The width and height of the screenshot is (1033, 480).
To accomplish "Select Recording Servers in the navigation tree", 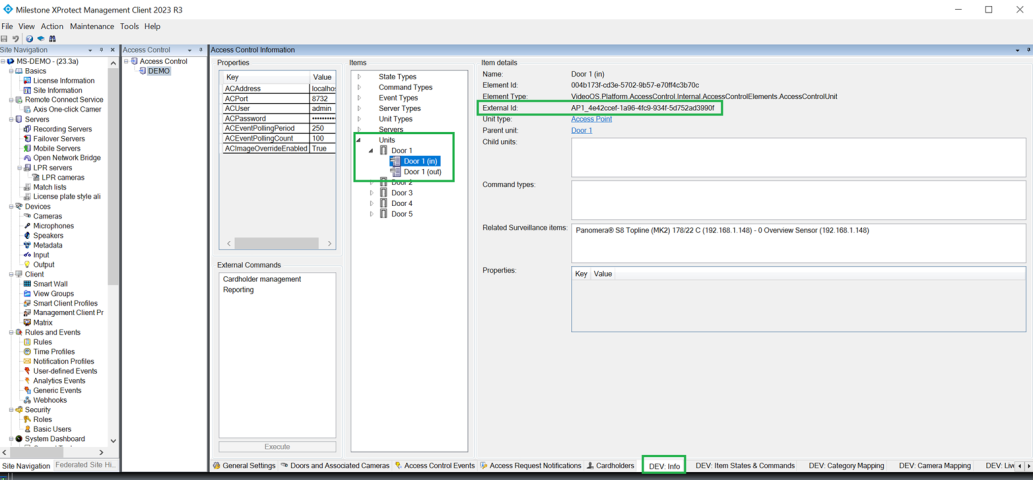I will [x=62, y=129].
